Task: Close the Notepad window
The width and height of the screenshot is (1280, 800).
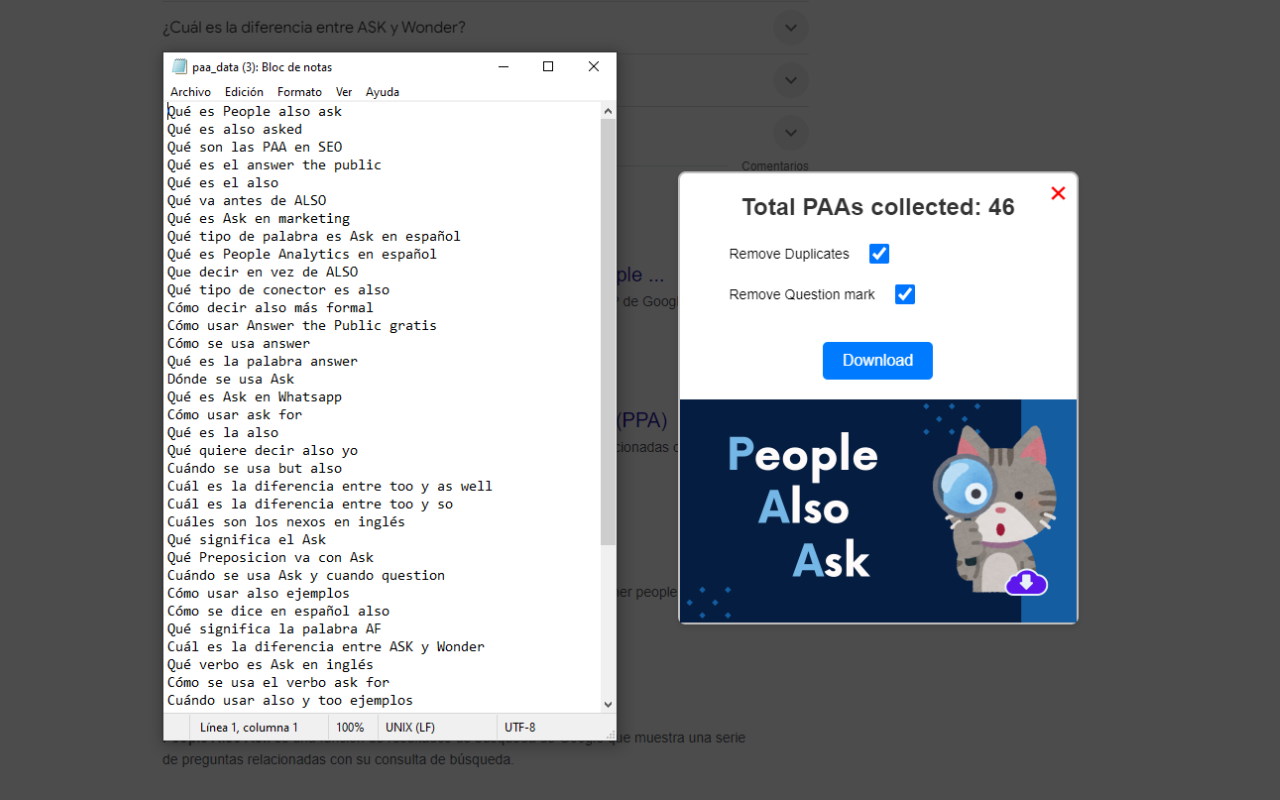Action: pyautogui.click(x=594, y=67)
